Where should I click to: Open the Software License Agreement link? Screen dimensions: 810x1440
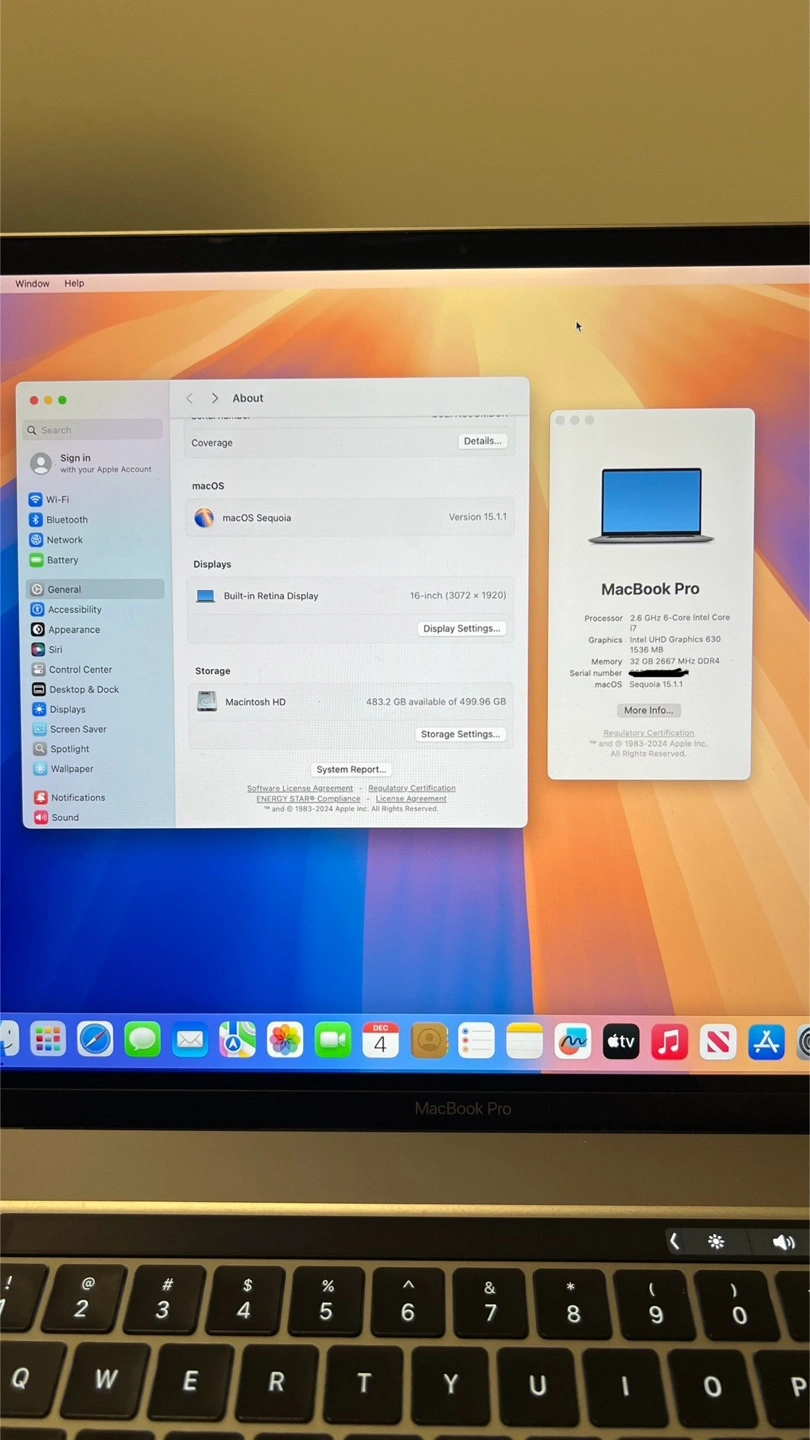coord(300,788)
